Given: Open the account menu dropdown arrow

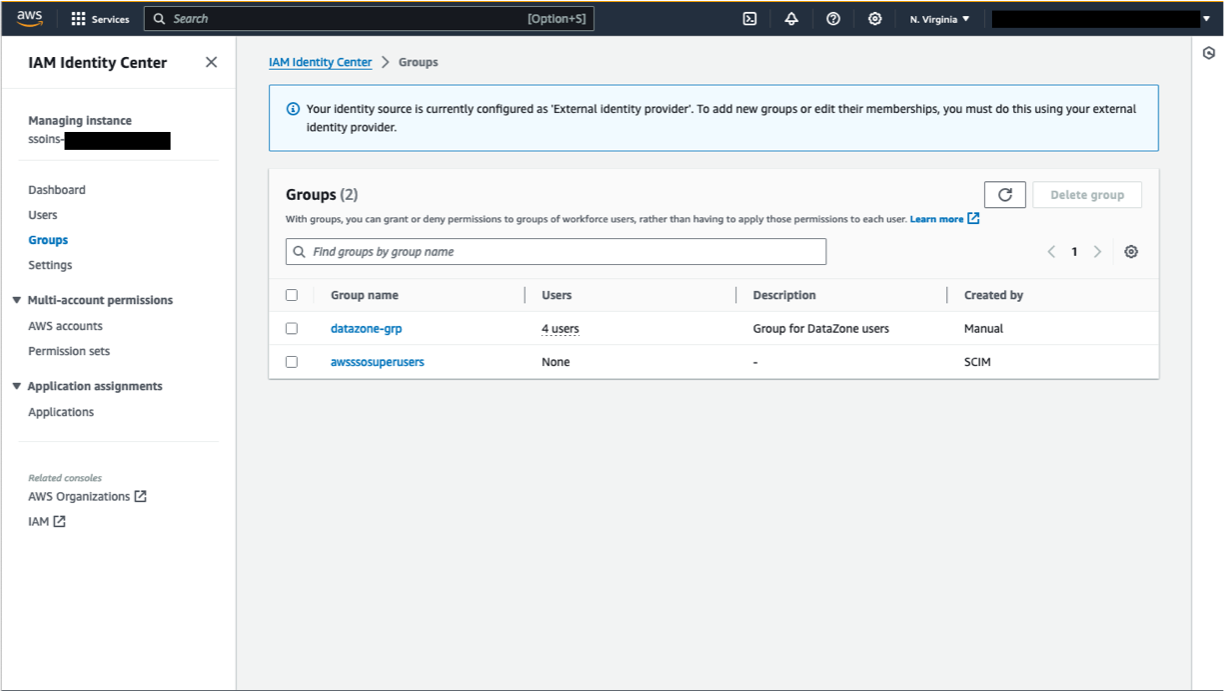Looking at the screenshot, I should coord(1206,19).
